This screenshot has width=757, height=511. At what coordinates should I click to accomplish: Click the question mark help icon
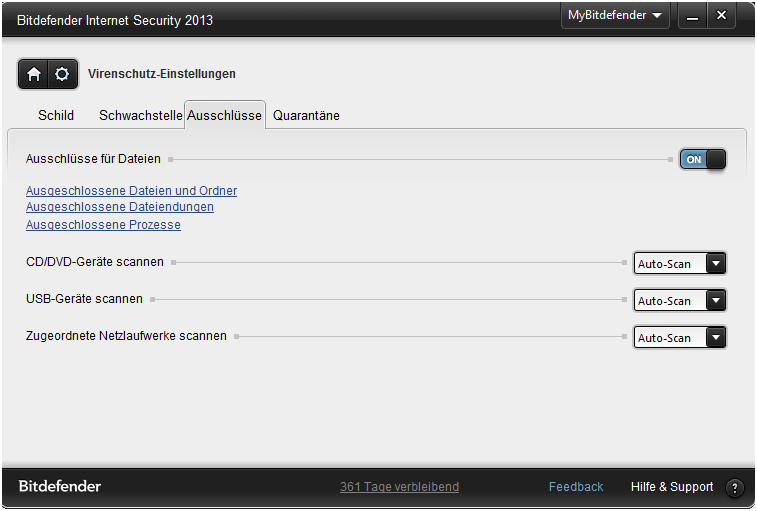pyautogui.click(x=735, y=487)
